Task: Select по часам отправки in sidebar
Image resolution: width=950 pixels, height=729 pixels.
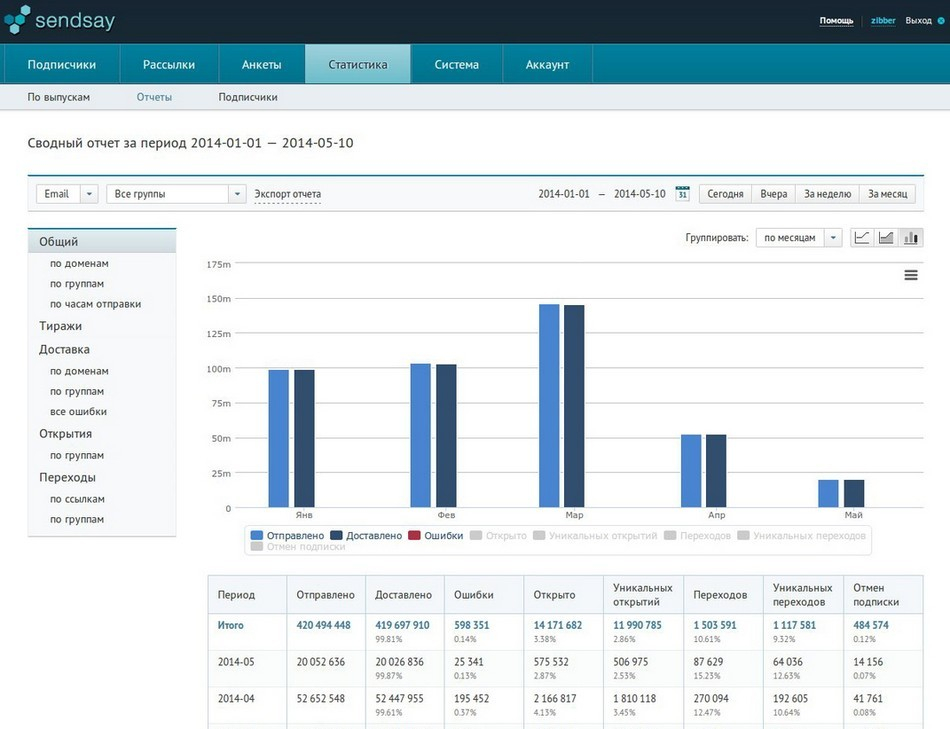Action: click(95, 304)
